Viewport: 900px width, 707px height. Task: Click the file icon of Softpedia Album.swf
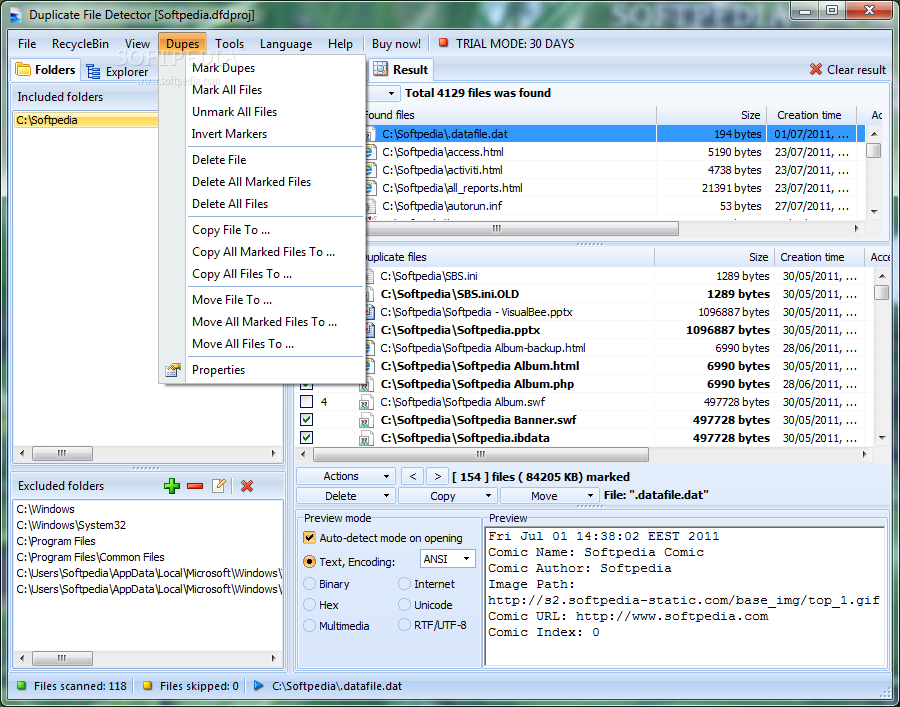366,402
